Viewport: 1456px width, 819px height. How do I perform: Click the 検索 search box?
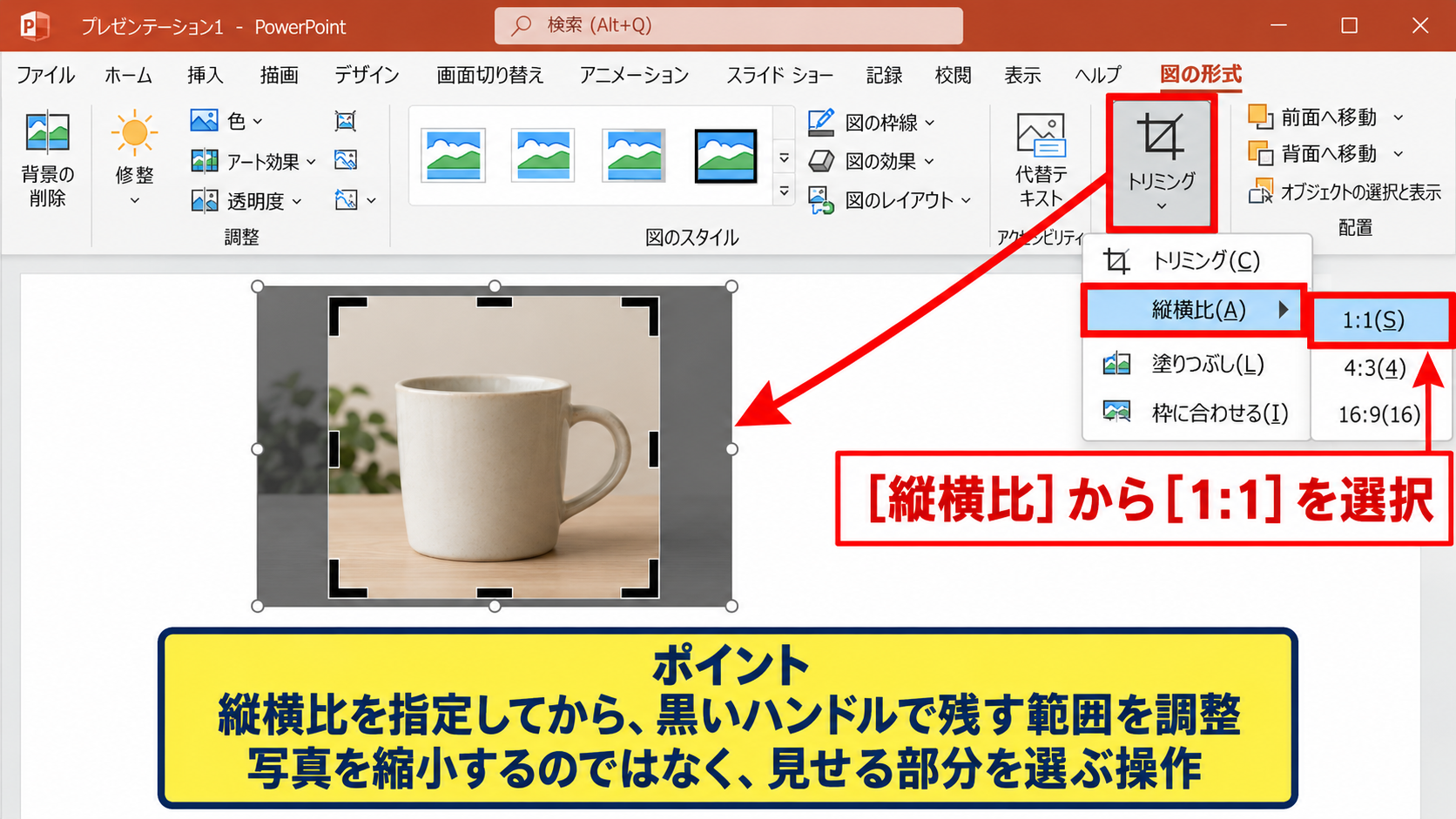(729, 25)
